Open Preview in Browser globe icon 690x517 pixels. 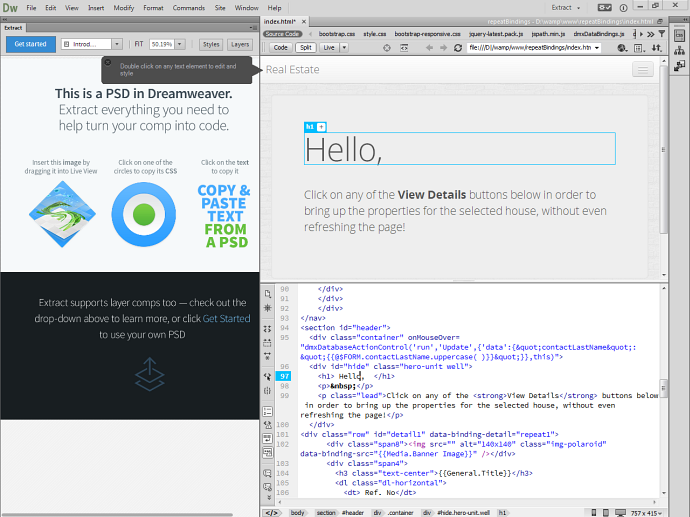pos(622,48)
